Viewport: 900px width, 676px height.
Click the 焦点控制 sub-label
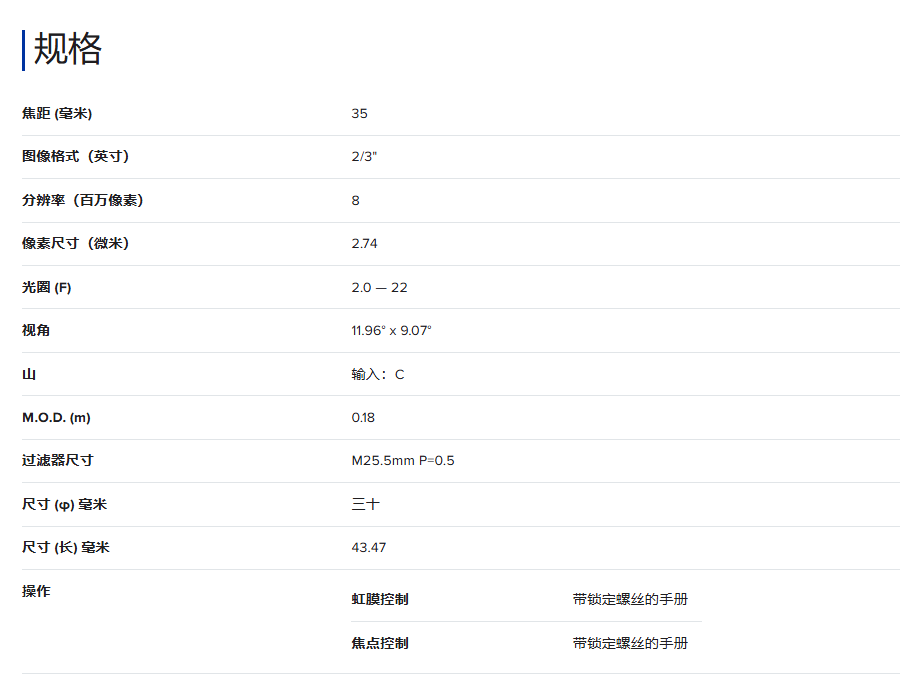(380, 644)
